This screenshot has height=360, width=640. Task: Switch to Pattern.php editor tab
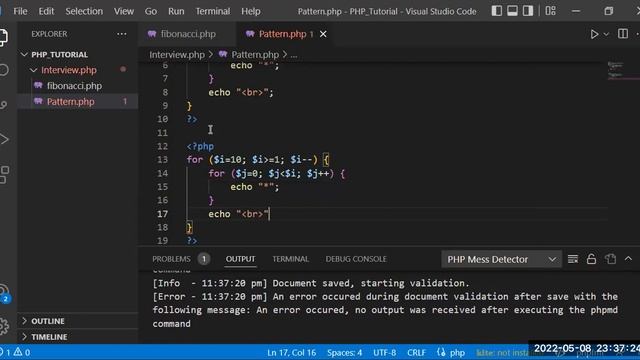click(x=282, y=34)
